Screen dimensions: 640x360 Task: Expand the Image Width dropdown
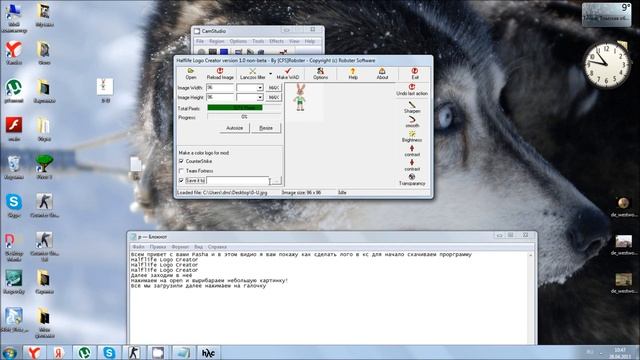click(x=260, y=88)
